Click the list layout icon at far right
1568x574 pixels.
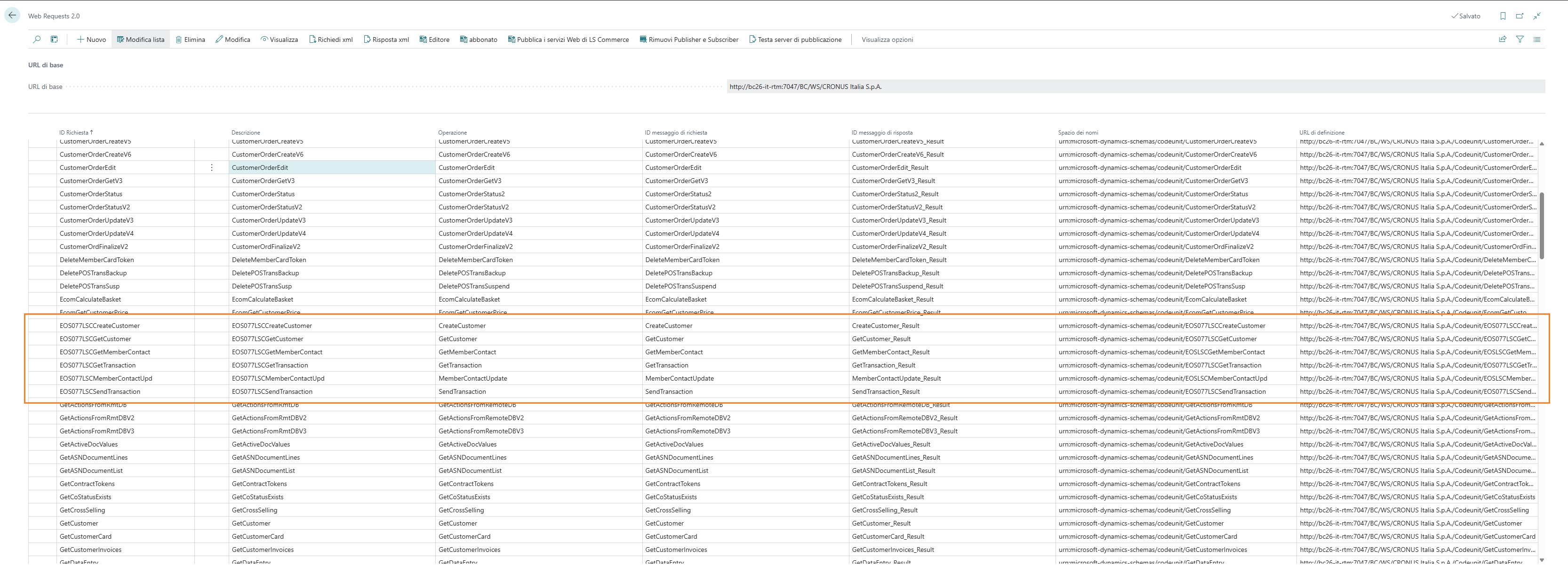(x=1537, y=40)
